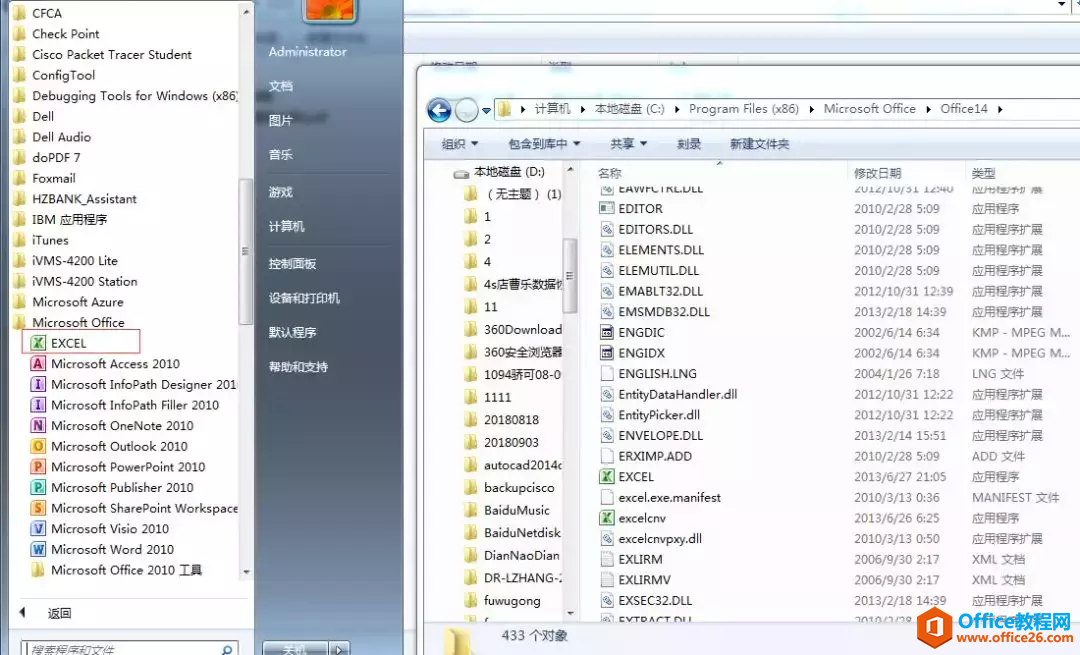Select BaiduMusic folder in tree

(507, 510)
